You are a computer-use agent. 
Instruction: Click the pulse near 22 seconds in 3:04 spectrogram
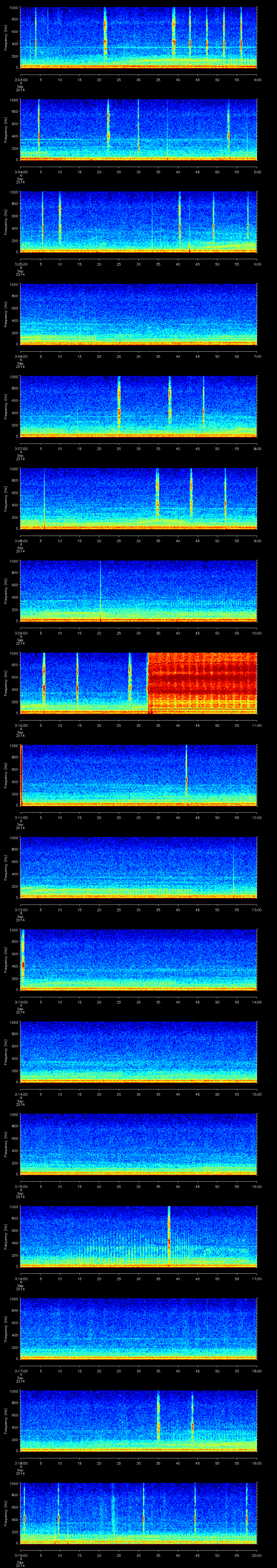(108, 129)
